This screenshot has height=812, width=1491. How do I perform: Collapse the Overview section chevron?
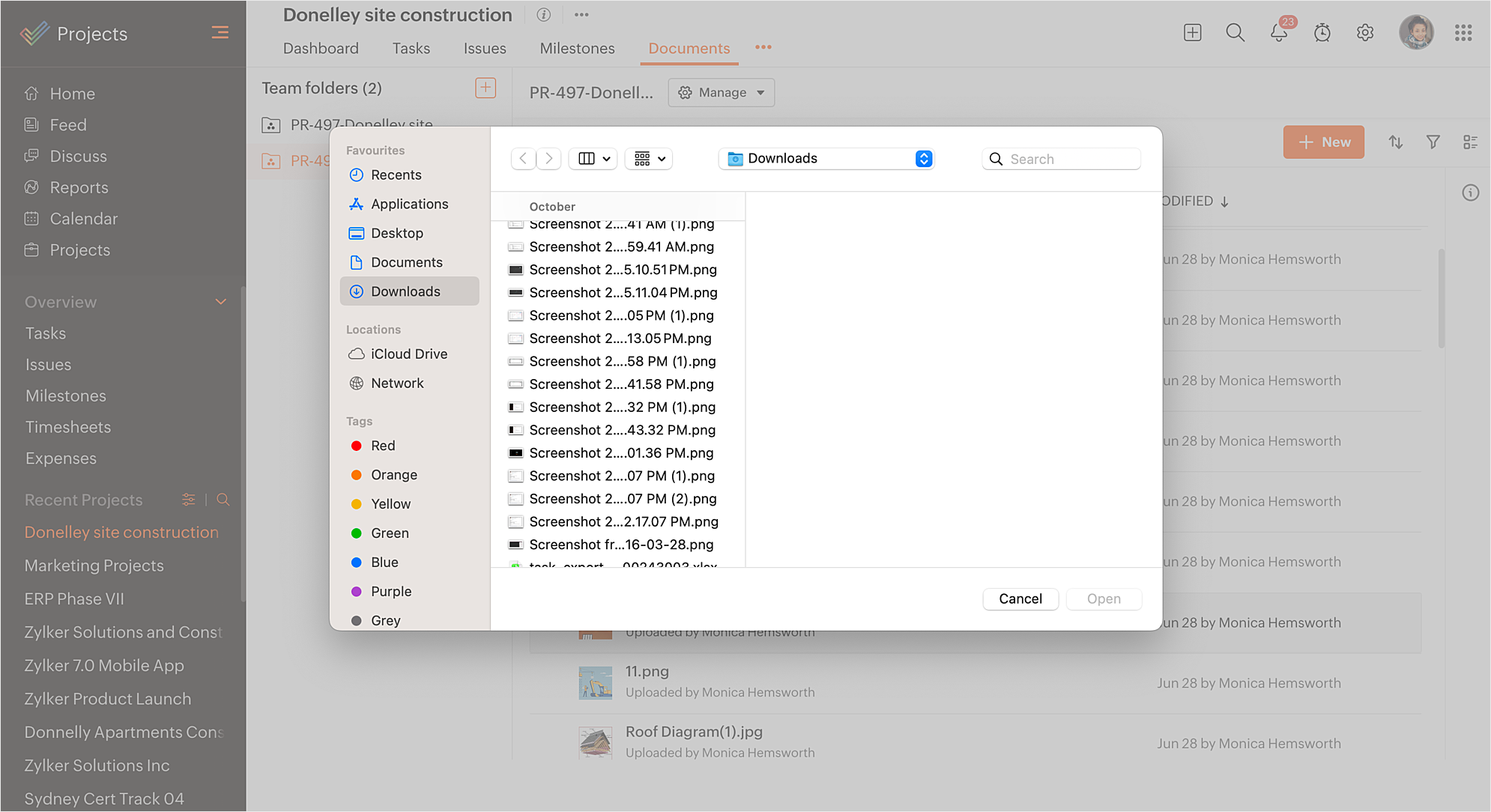pyautogui.click(x=221, y=302)
